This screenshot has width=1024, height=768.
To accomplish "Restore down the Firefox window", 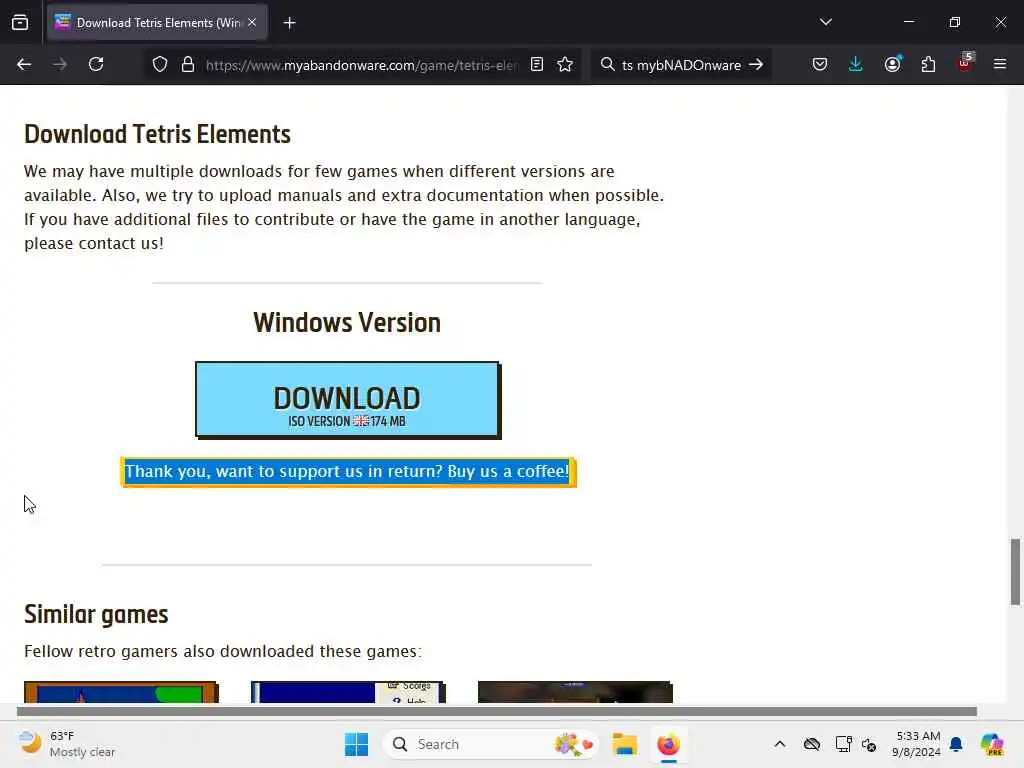I will tap(955, 22).
